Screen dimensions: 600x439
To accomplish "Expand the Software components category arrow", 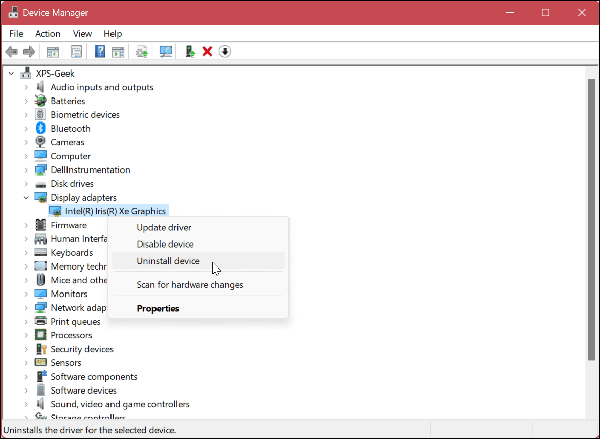I will 26,377.
